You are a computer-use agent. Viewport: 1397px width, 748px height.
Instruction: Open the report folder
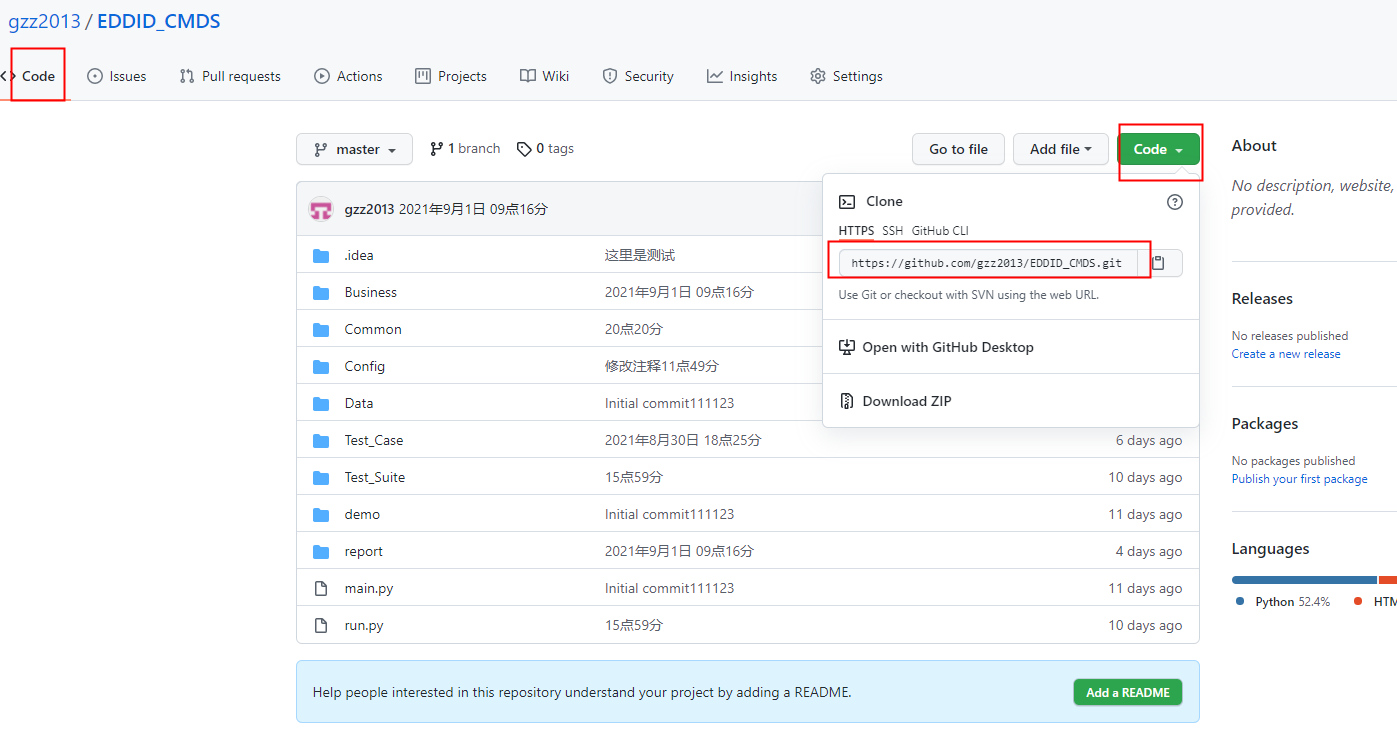364,551
